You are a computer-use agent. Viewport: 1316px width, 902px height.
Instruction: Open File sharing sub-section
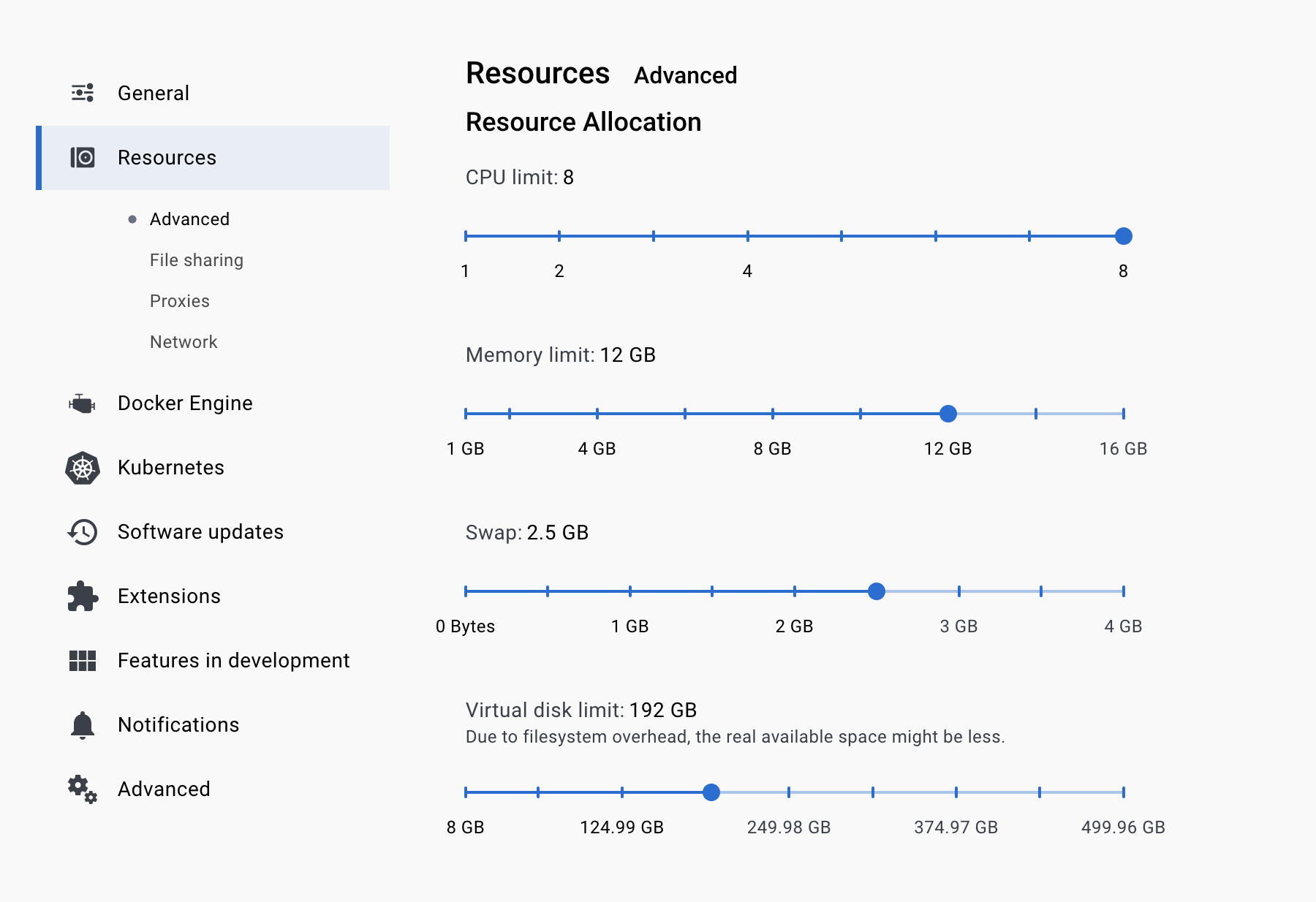click(x=197, y=260)
